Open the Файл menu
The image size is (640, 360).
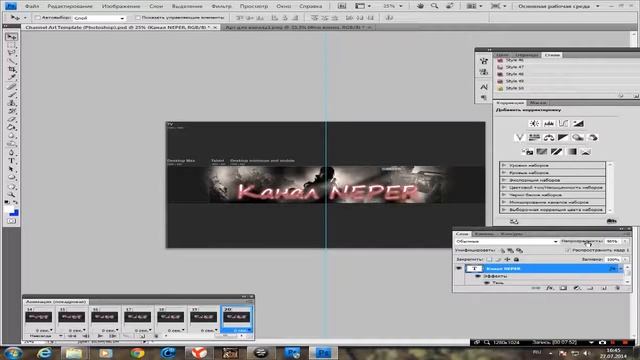coord(32,6)
